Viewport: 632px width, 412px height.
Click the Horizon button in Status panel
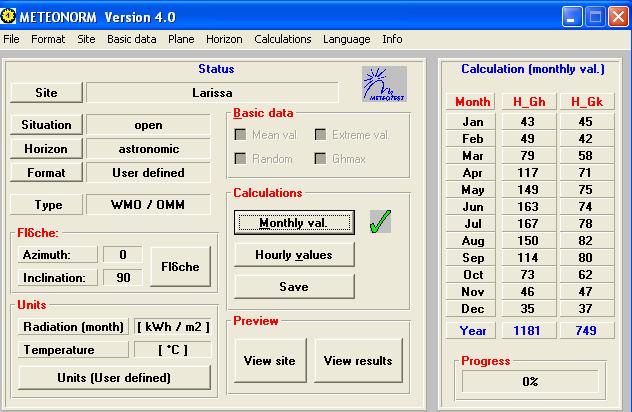[46, 149]
